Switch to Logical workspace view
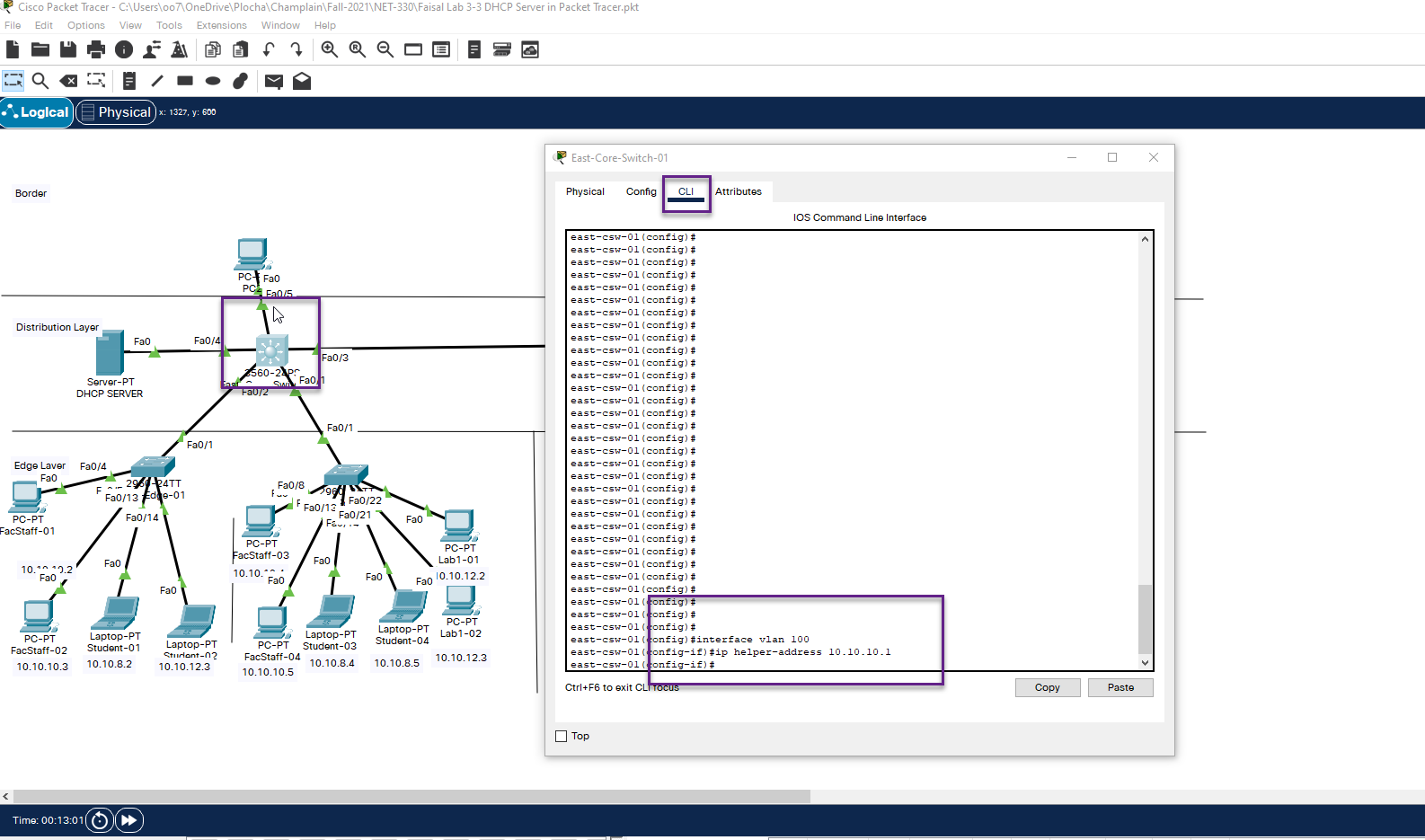This screenshot has width=1425, height=840. (x=37, y=112)
